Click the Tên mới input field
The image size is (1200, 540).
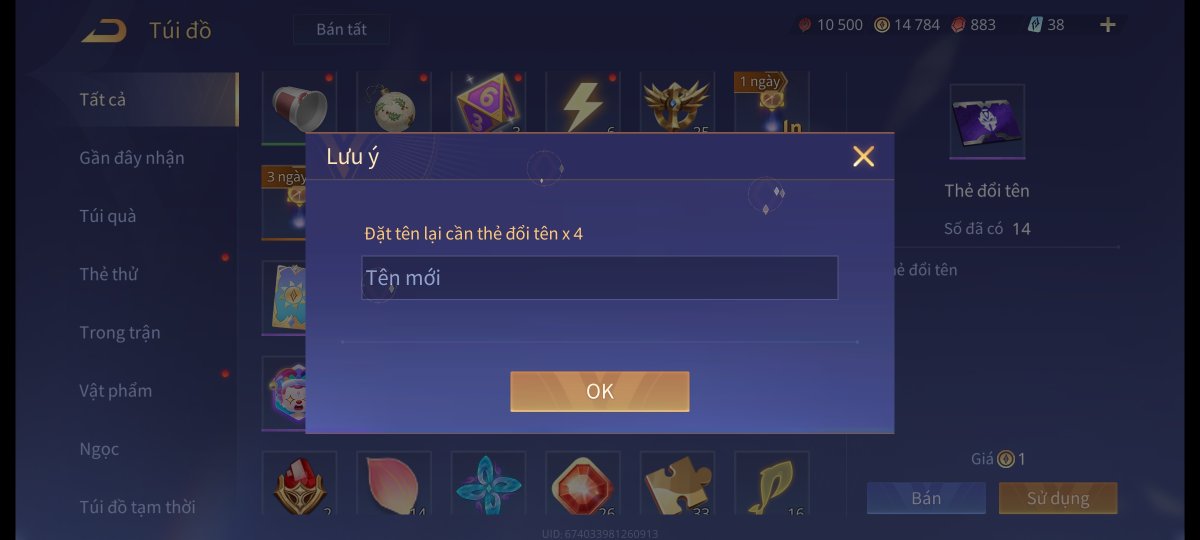click(600, 278)
